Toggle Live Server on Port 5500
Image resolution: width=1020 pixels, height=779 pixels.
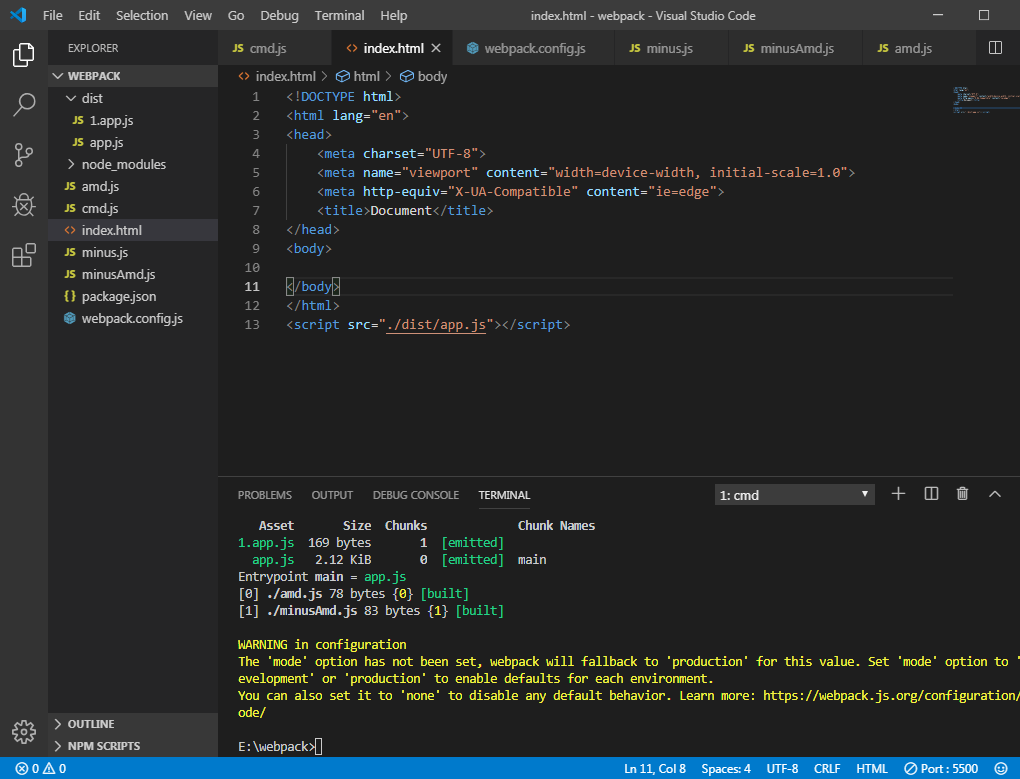pos(942,769)
